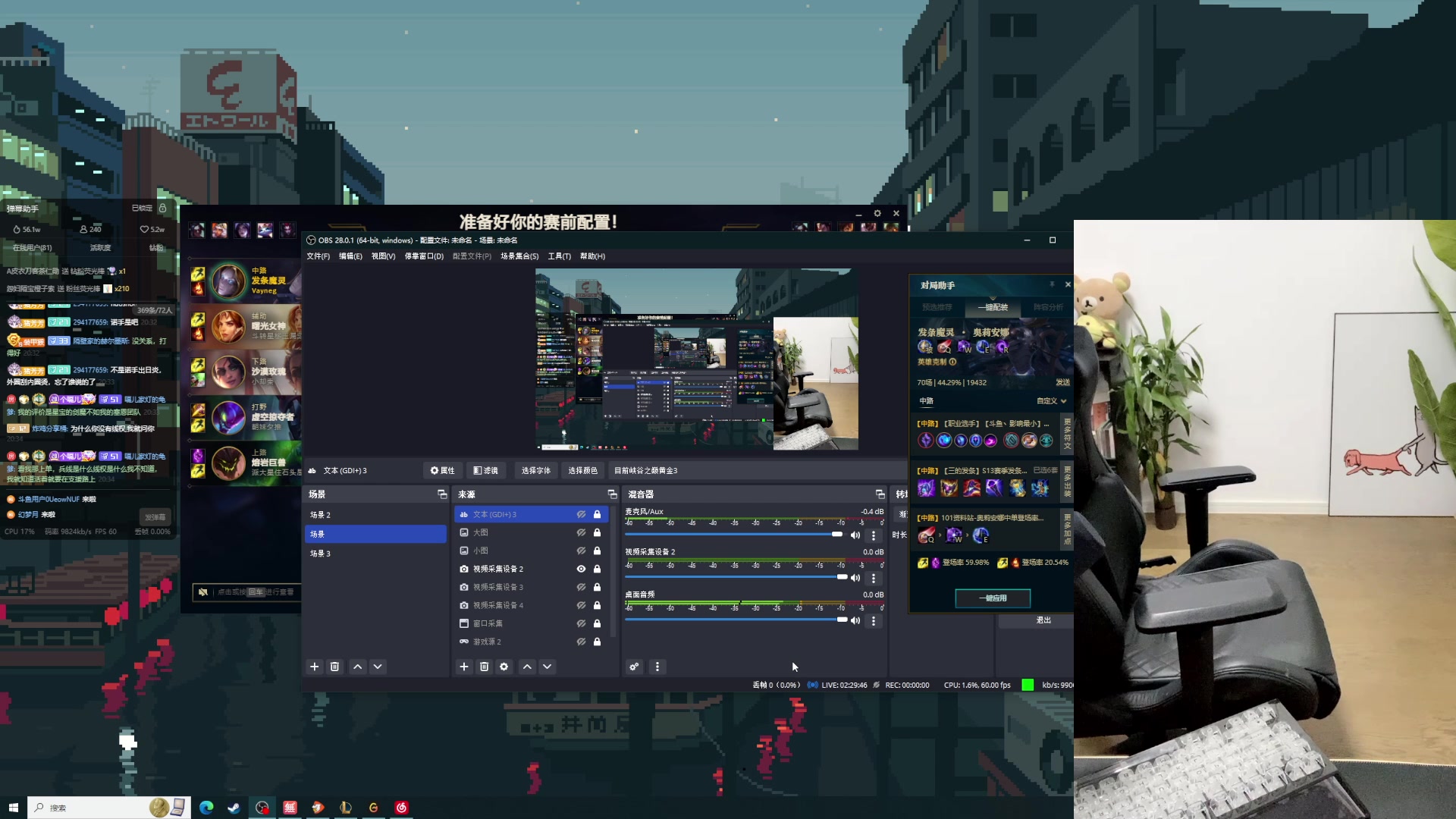Open 停靠窗口(D) menu in OBS
Viewport: 1456px width, 819px height.
[424, 256]
